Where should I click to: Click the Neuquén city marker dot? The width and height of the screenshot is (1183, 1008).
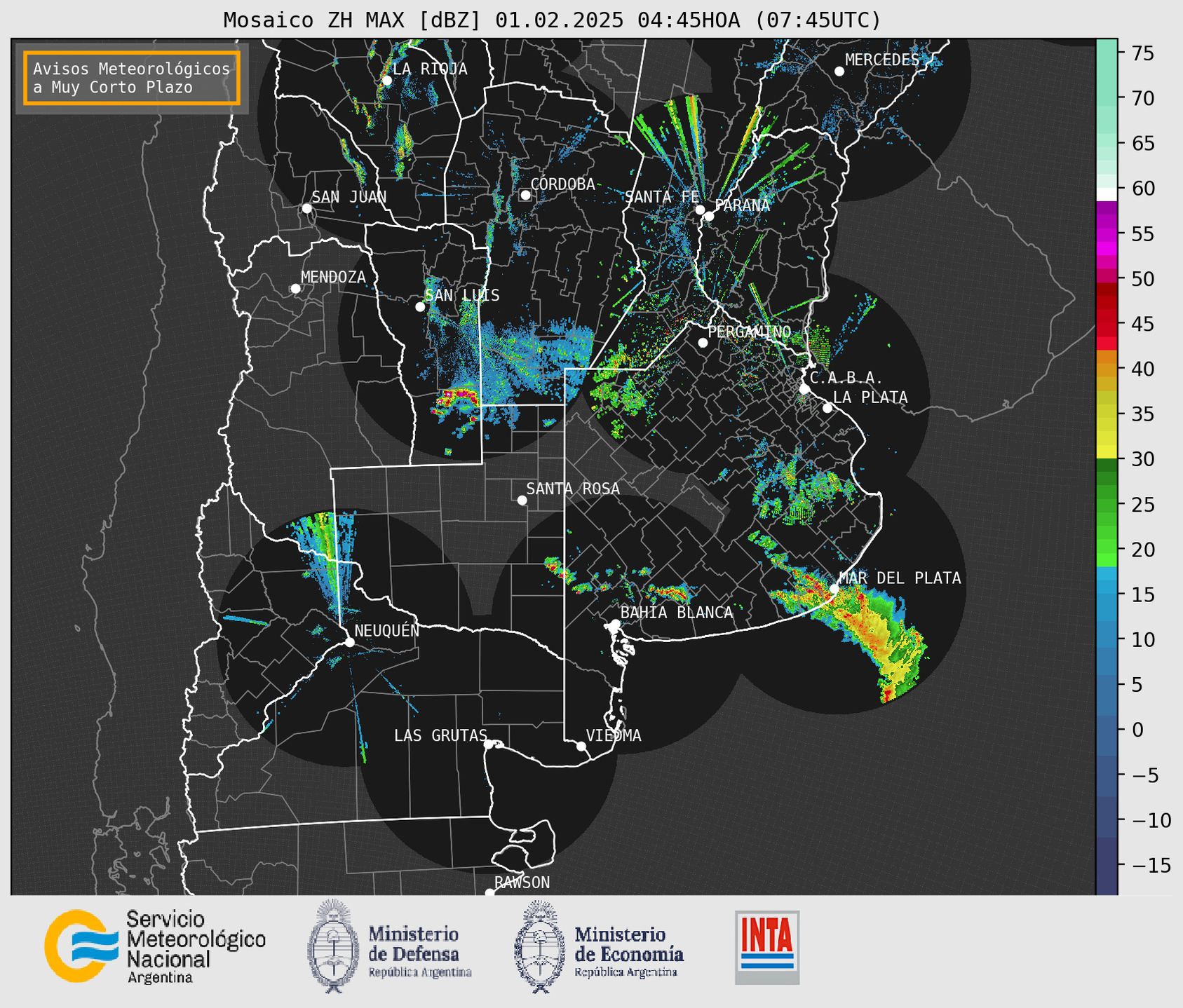pyautogui.click(x=349, y=642)
